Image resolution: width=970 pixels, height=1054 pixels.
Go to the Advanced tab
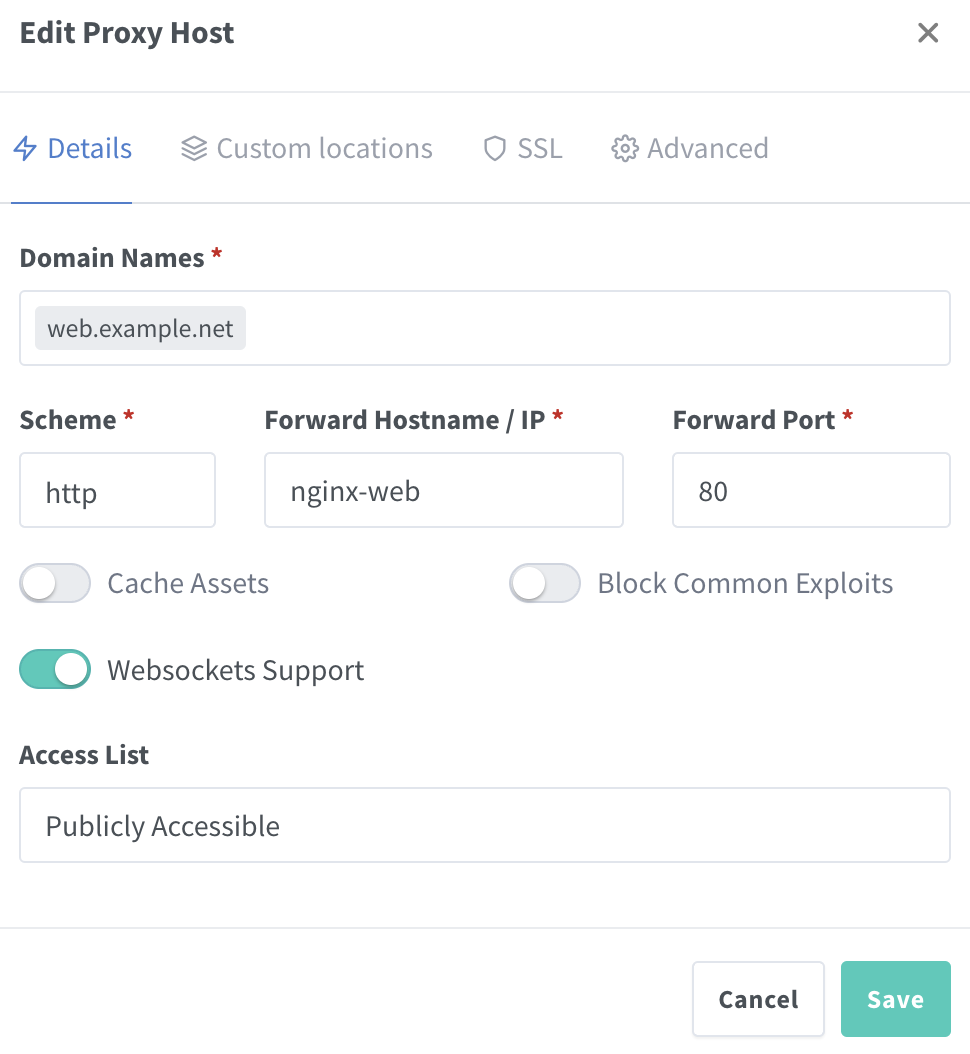pyautogui.click(x=707, y=149)
